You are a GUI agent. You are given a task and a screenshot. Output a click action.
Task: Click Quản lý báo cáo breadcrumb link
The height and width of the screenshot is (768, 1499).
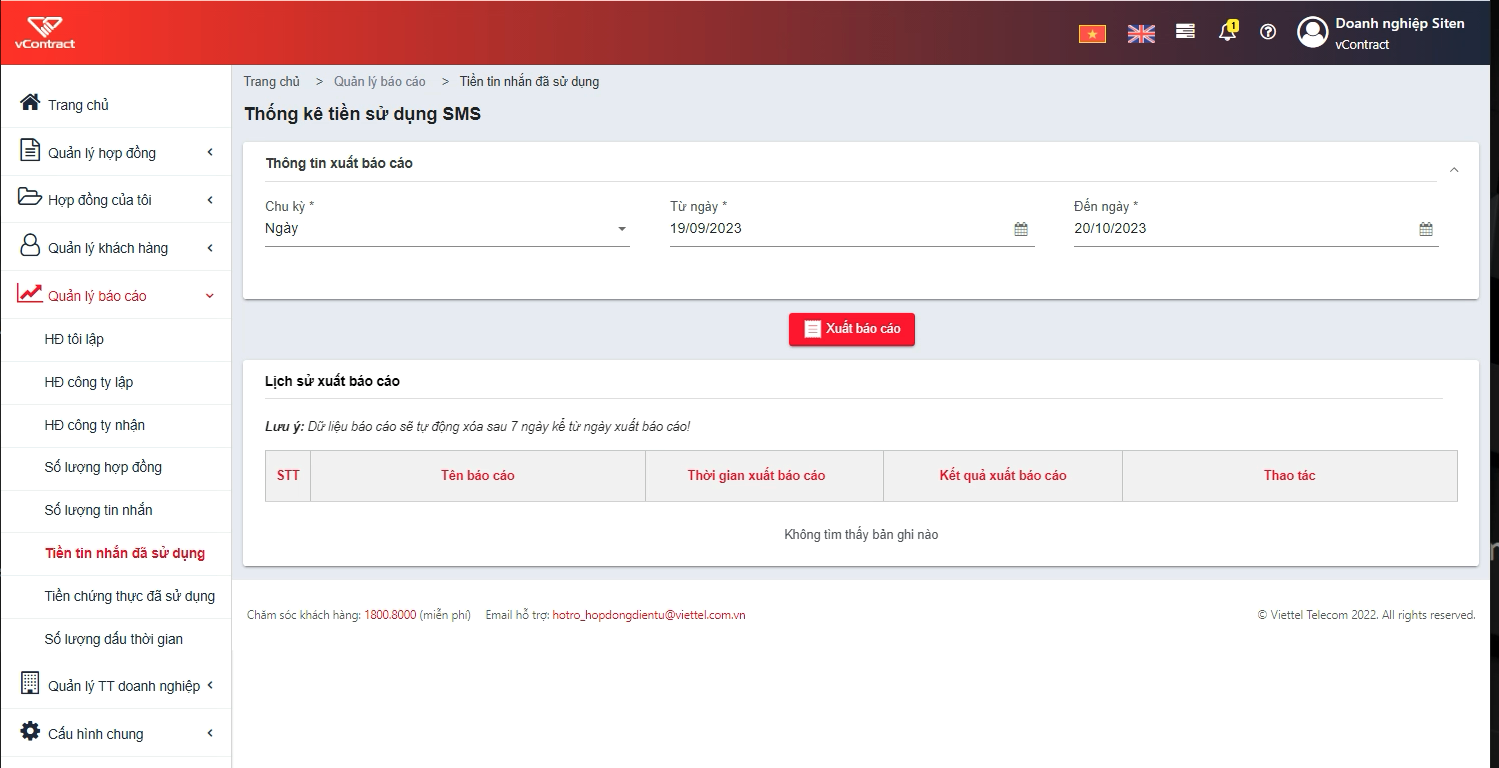[380, 81]
